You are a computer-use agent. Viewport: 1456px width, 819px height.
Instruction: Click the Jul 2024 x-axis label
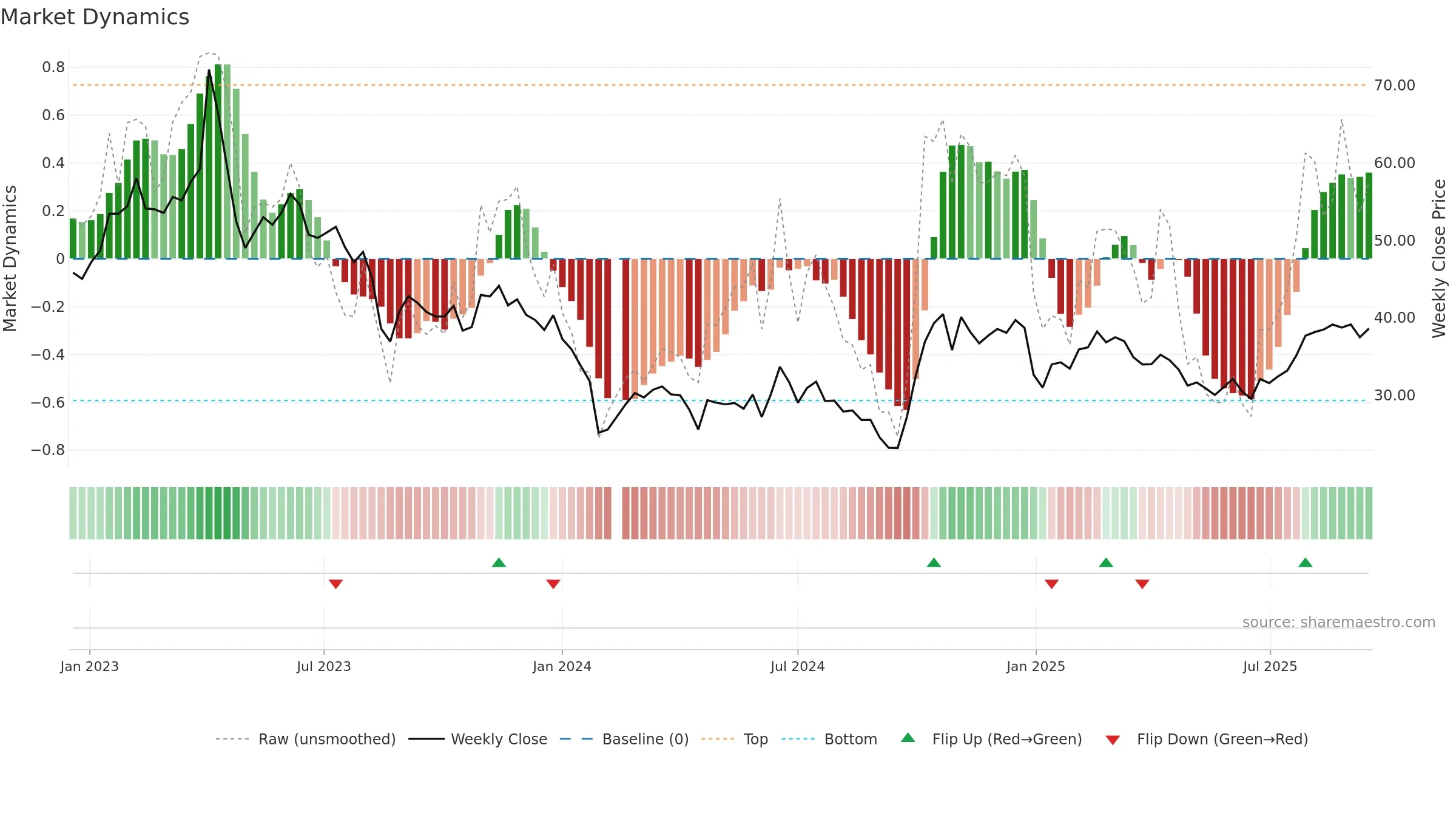[798, 666]
